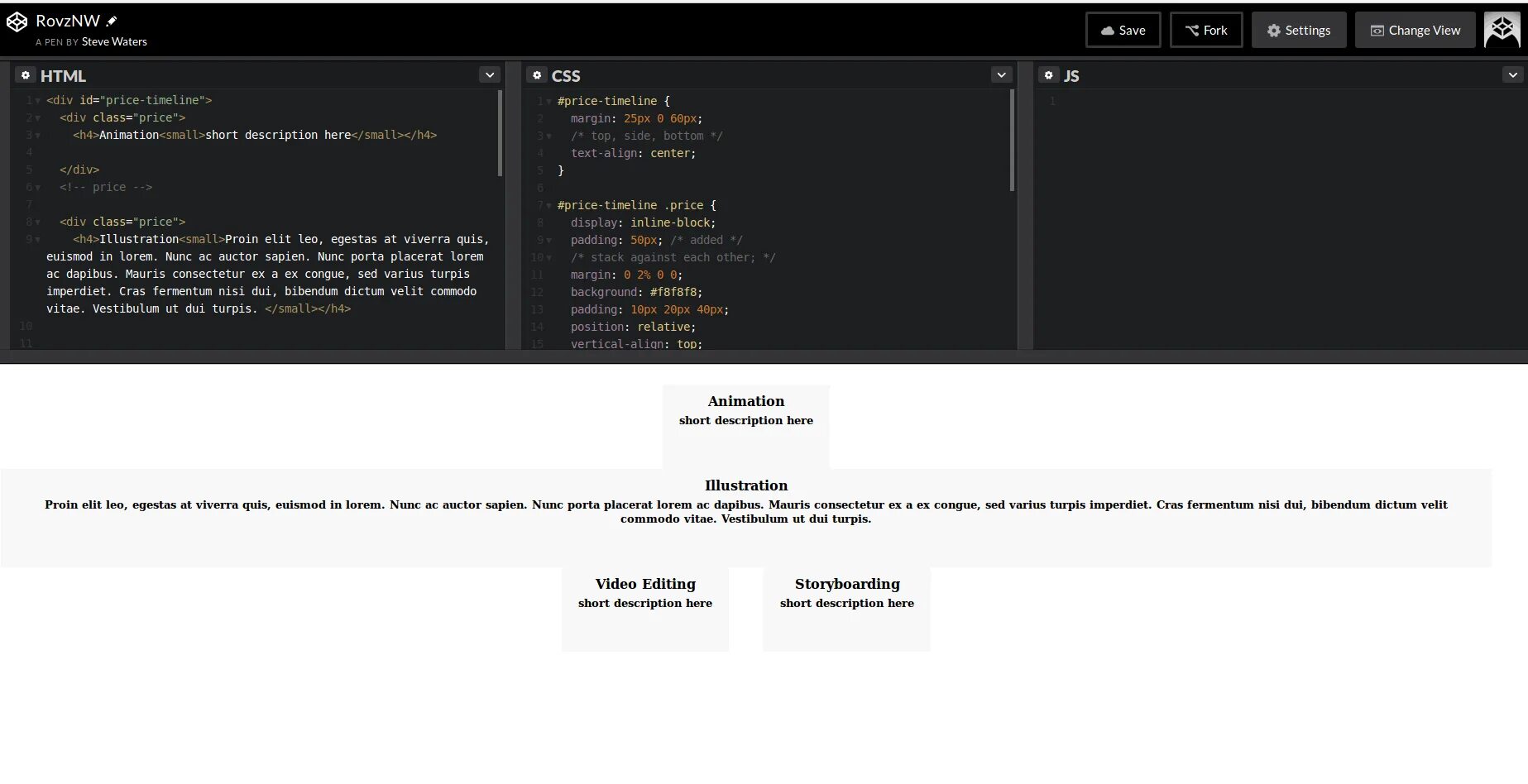This screenshot has width=1528, height=784.
Task: Click the CodePen logo icon
Action: click(17, 22)
